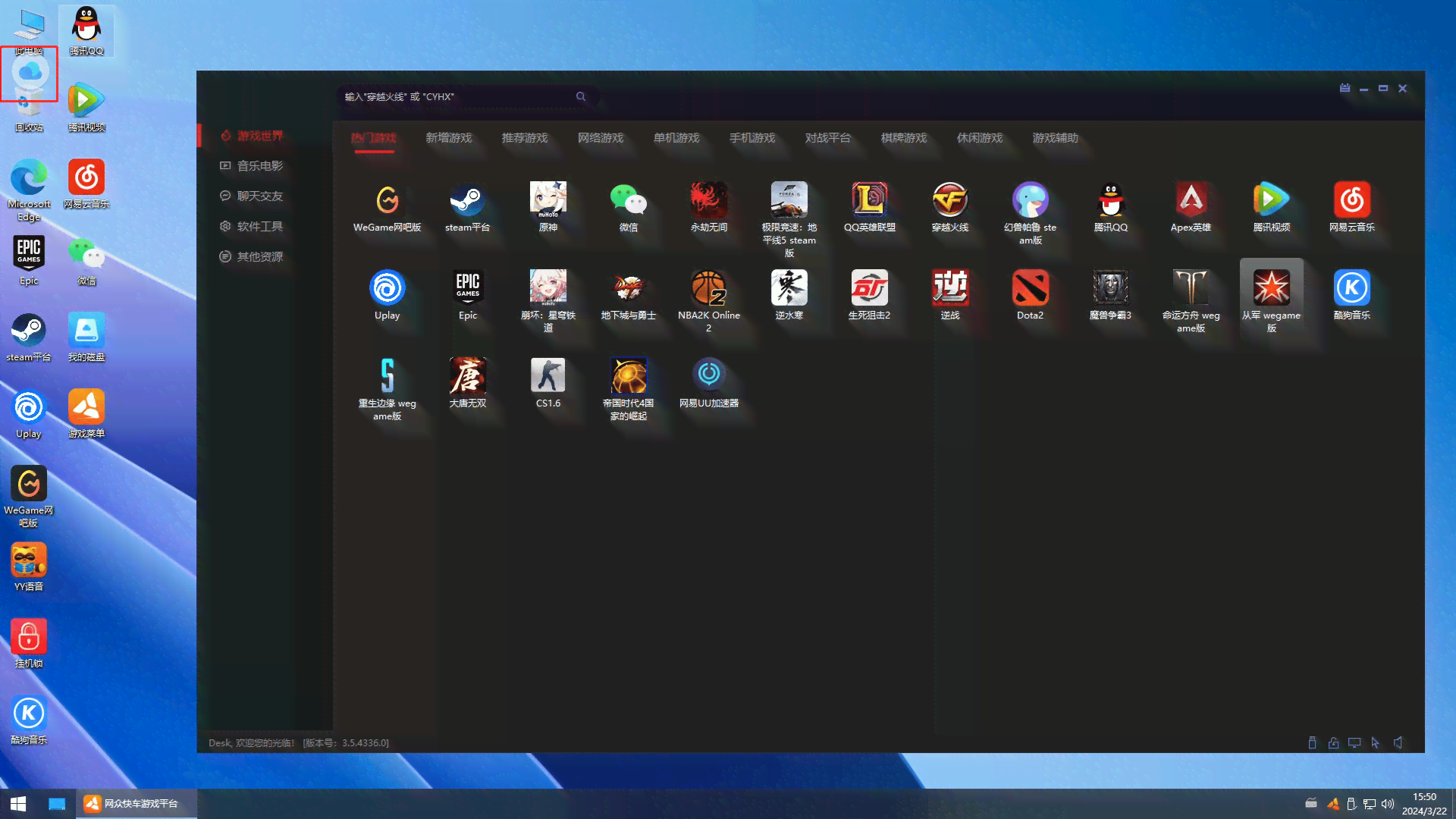
Task: Select 游戏世界 in the sidebar
Action: [x=252, y=136]
